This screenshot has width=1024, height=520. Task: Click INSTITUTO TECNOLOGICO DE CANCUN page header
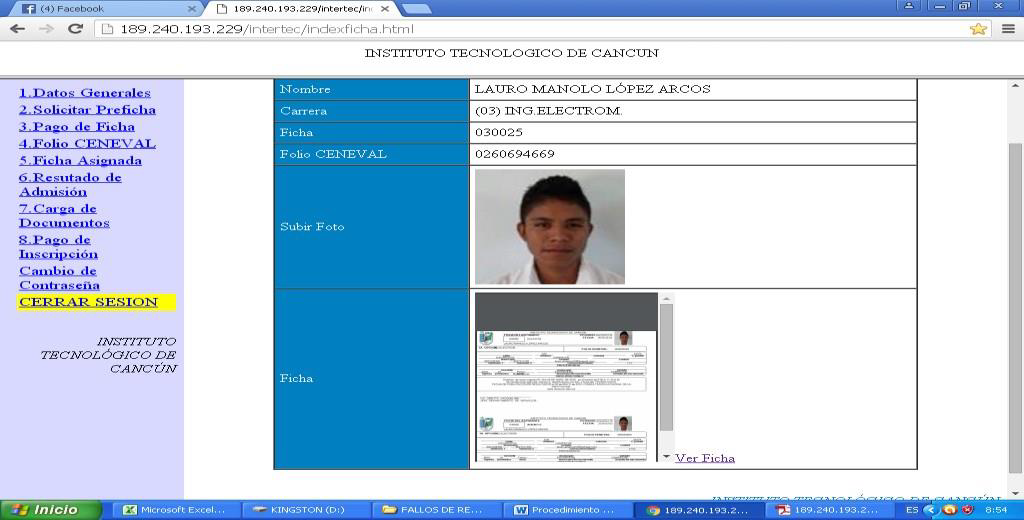pyautogui.click(x=511, y=53)
